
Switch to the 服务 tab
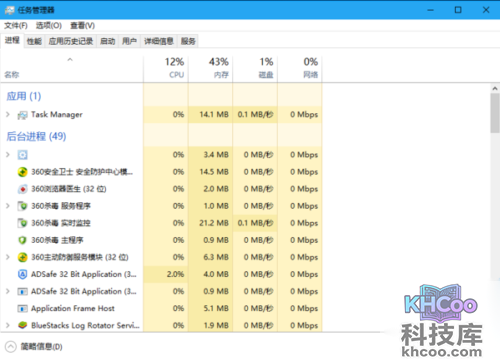click(x=188, y=41)
